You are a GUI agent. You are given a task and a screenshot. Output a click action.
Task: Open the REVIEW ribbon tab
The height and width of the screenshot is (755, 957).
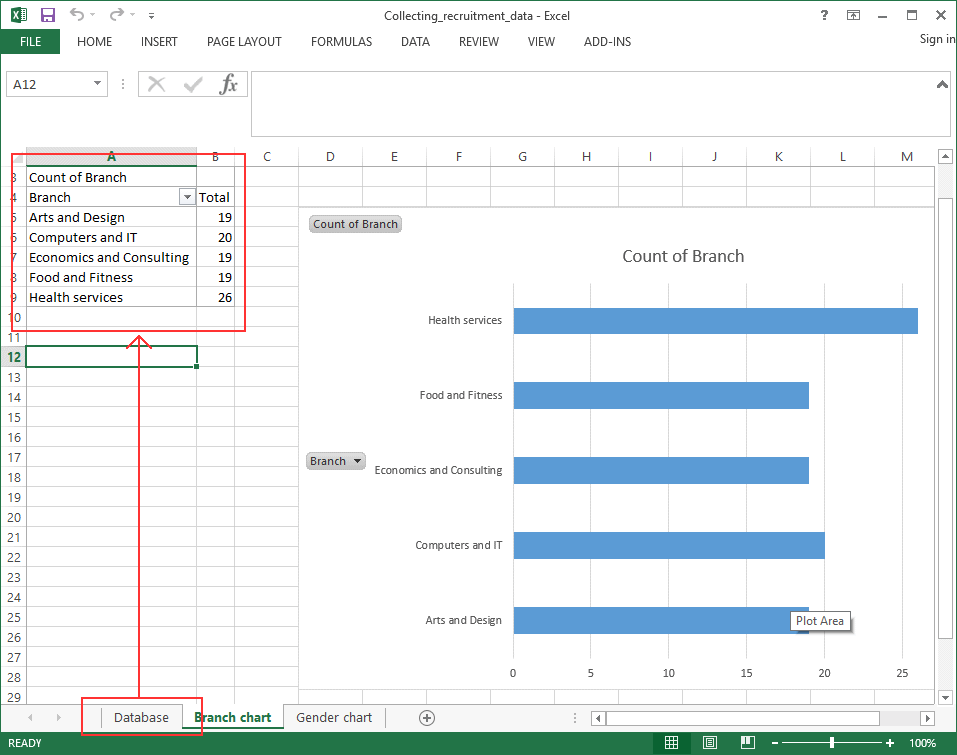point(479,42)
